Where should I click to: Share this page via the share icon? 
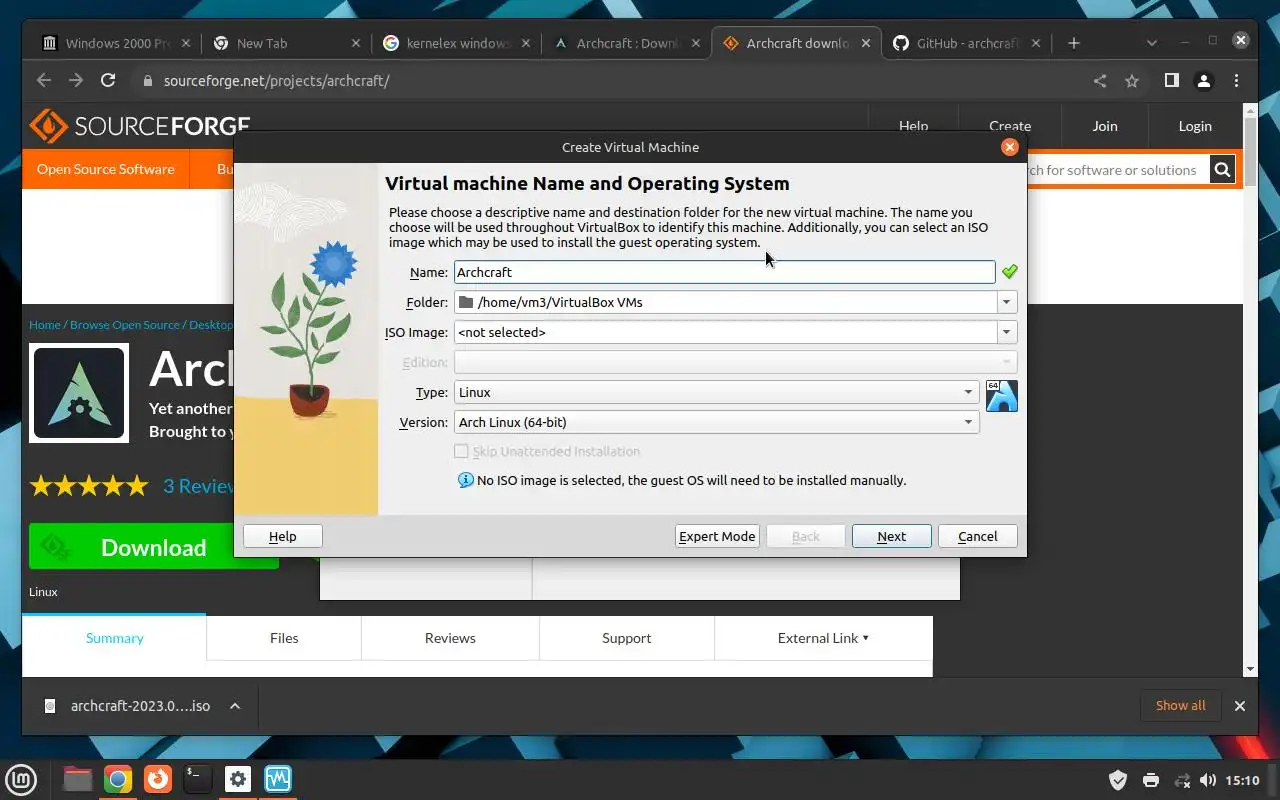tap(1100, 81)
